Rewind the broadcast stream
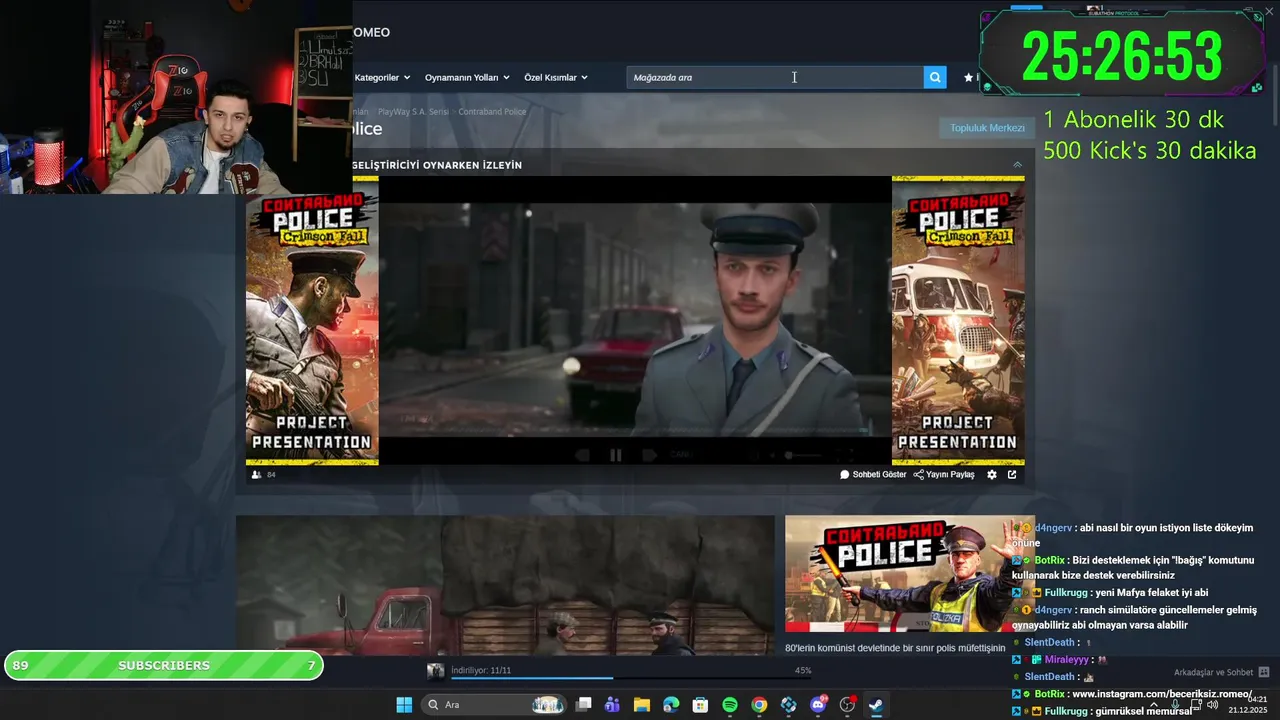 coord(583,455)
